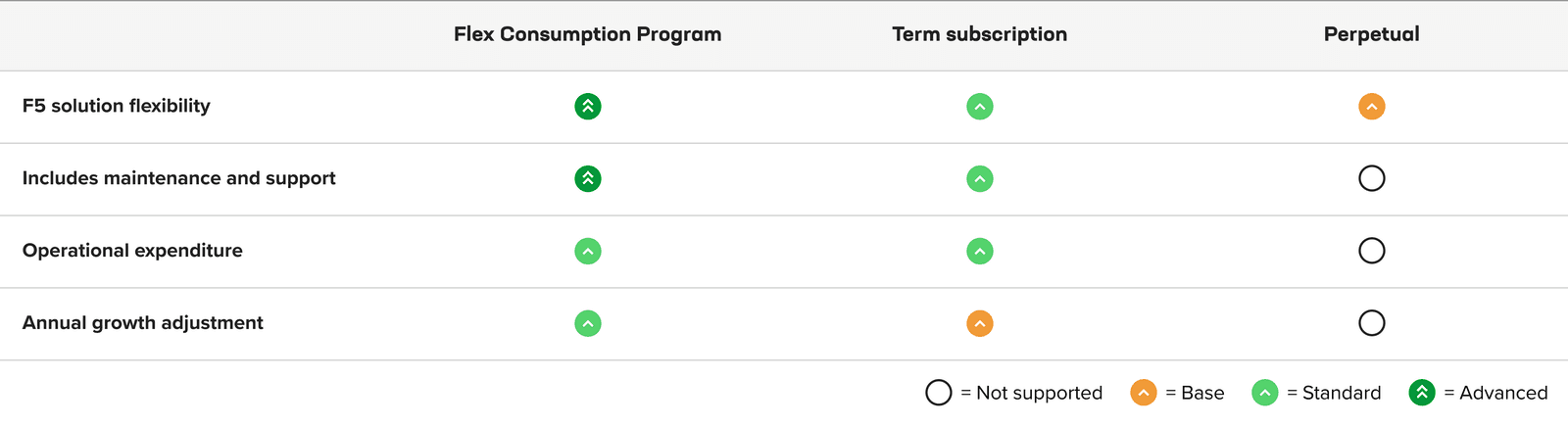The width and height of the screenshot is (1568, 426).
Task: Click the Includes maintenance and support label
Action: 178,178
